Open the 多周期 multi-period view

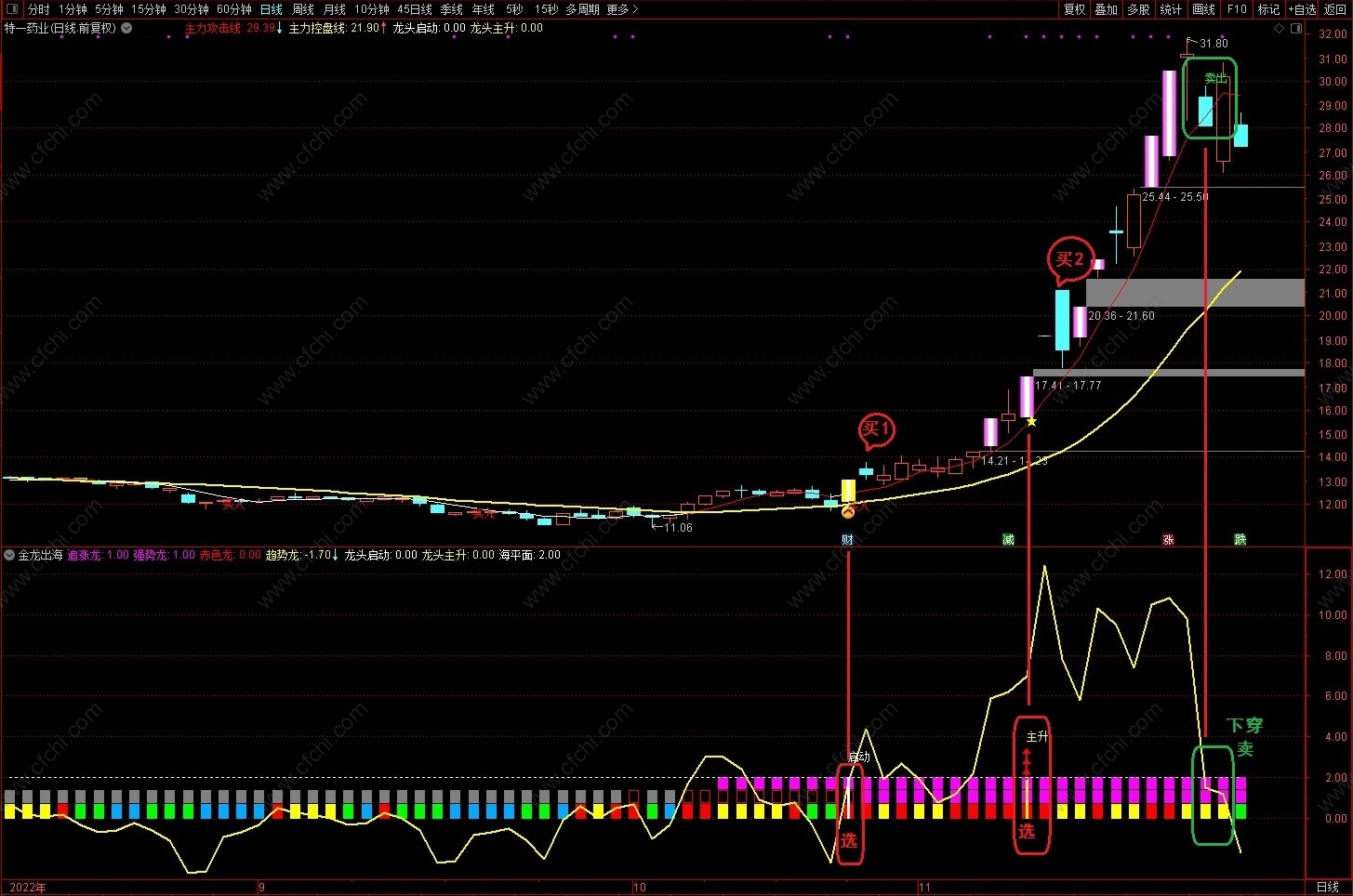pyautogui.click(x=582, y=9)
